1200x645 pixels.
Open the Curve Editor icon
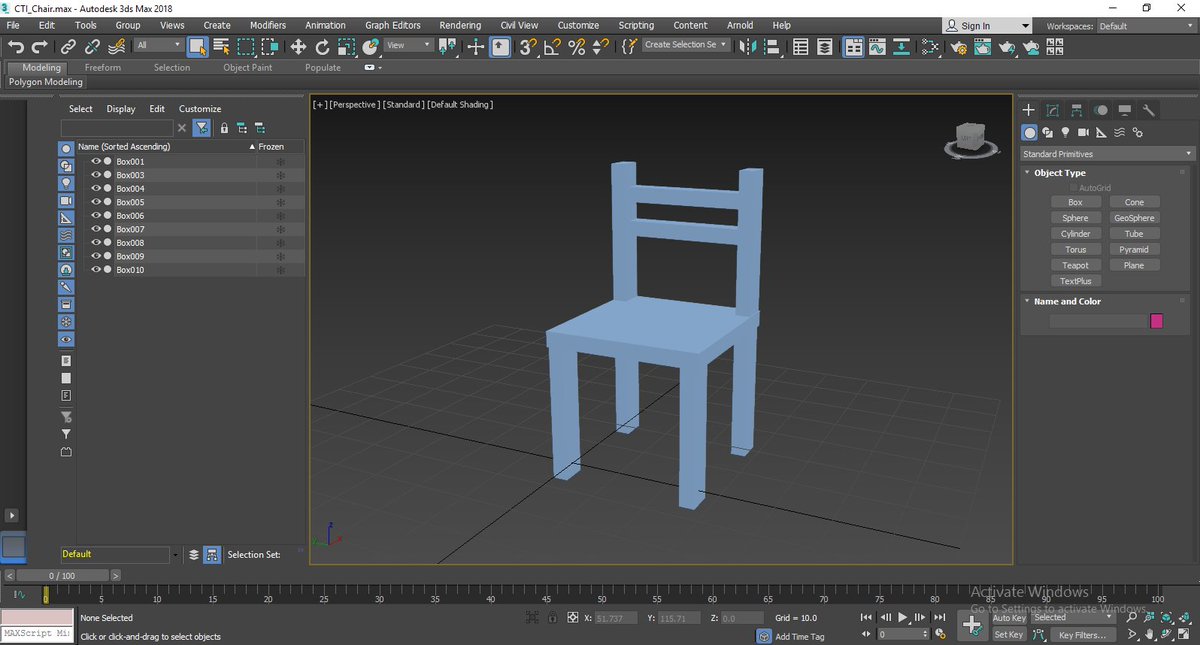(877, 46)
